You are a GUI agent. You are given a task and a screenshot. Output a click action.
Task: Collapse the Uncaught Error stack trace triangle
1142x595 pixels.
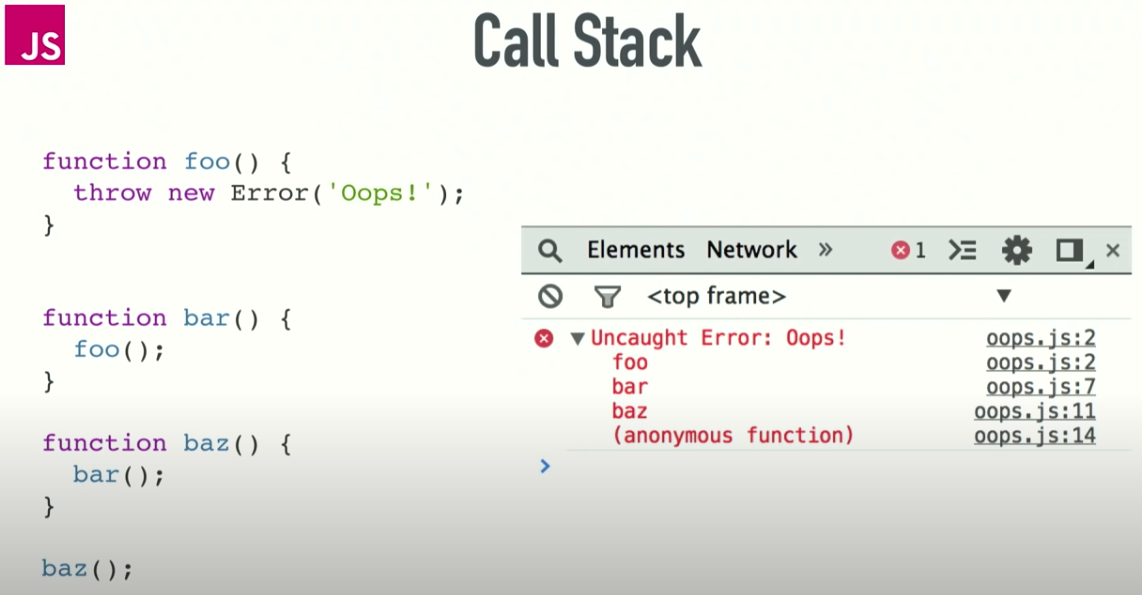coord(577,338)
